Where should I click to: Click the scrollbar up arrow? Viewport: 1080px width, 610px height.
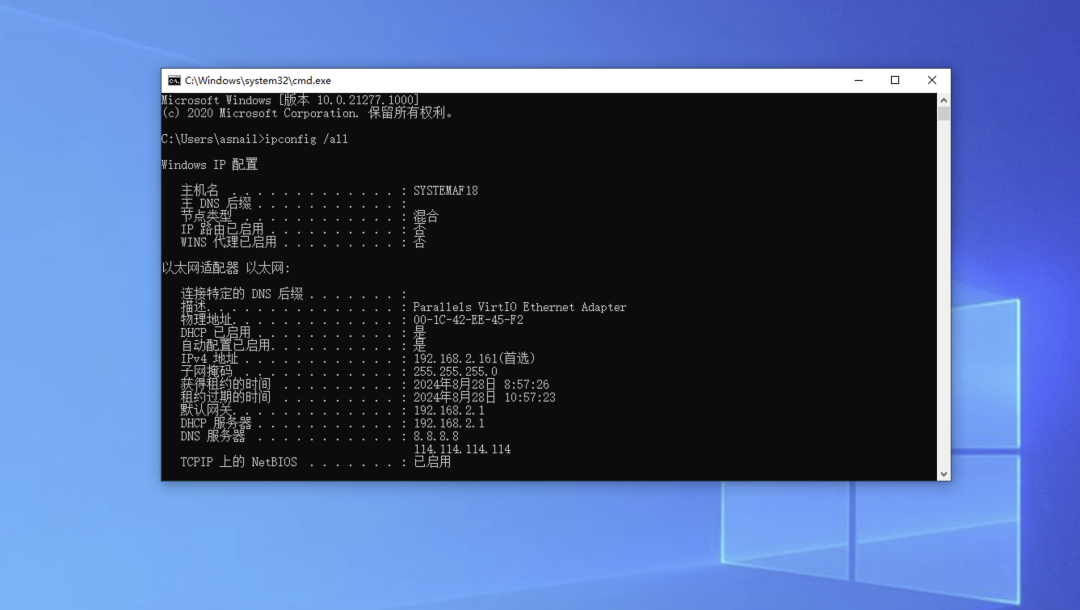[944, 100]
